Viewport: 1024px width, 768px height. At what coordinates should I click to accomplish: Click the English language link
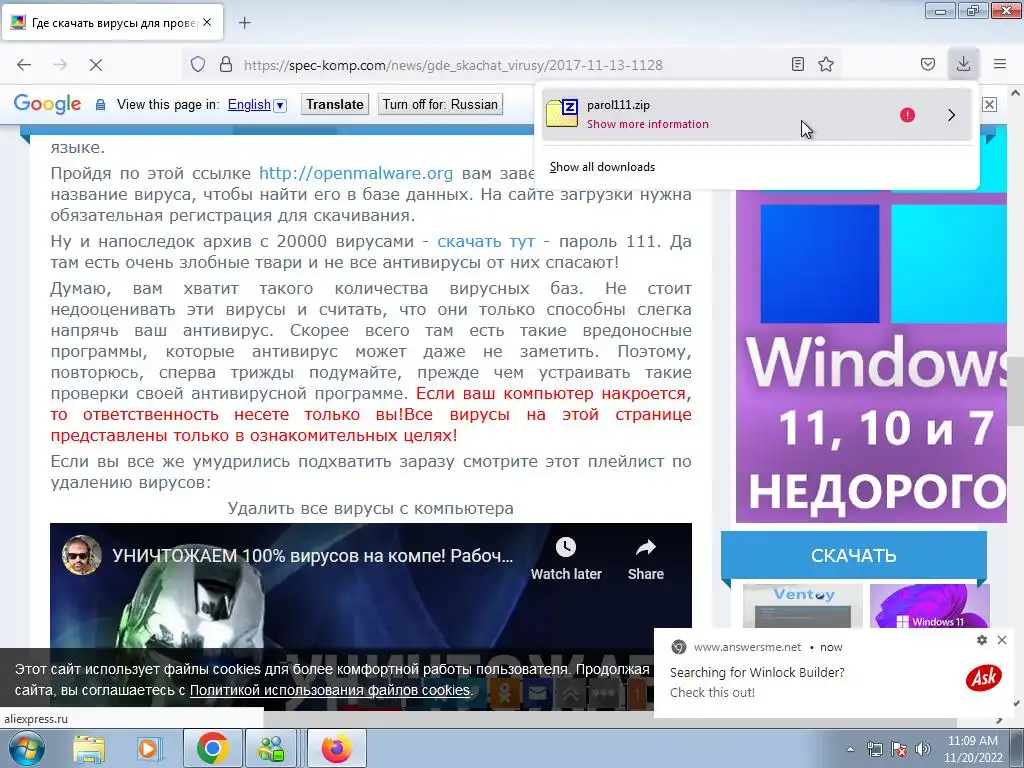(x=249, y=104)
